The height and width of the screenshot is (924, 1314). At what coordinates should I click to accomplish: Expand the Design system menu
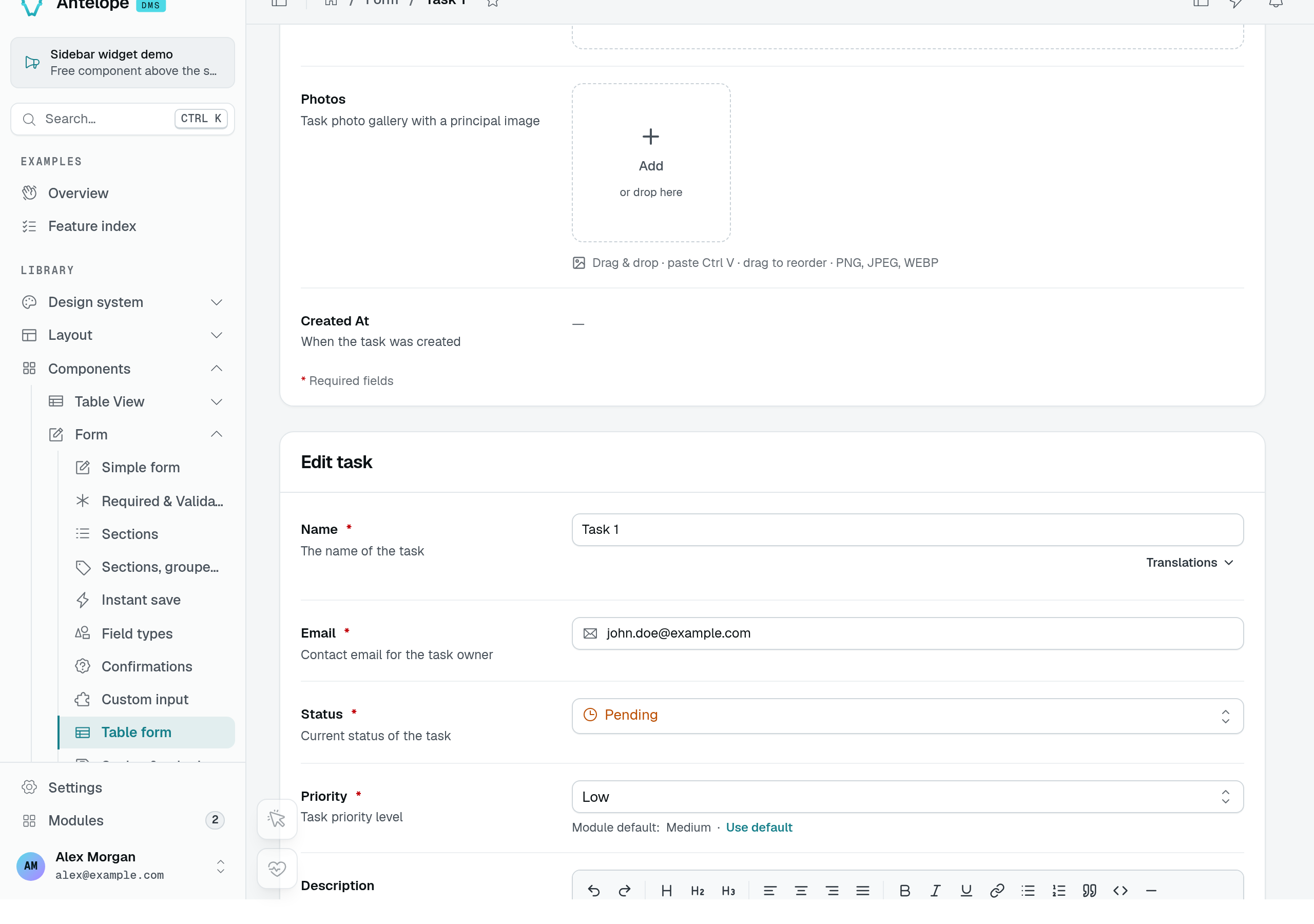click(x=123, y=302)
